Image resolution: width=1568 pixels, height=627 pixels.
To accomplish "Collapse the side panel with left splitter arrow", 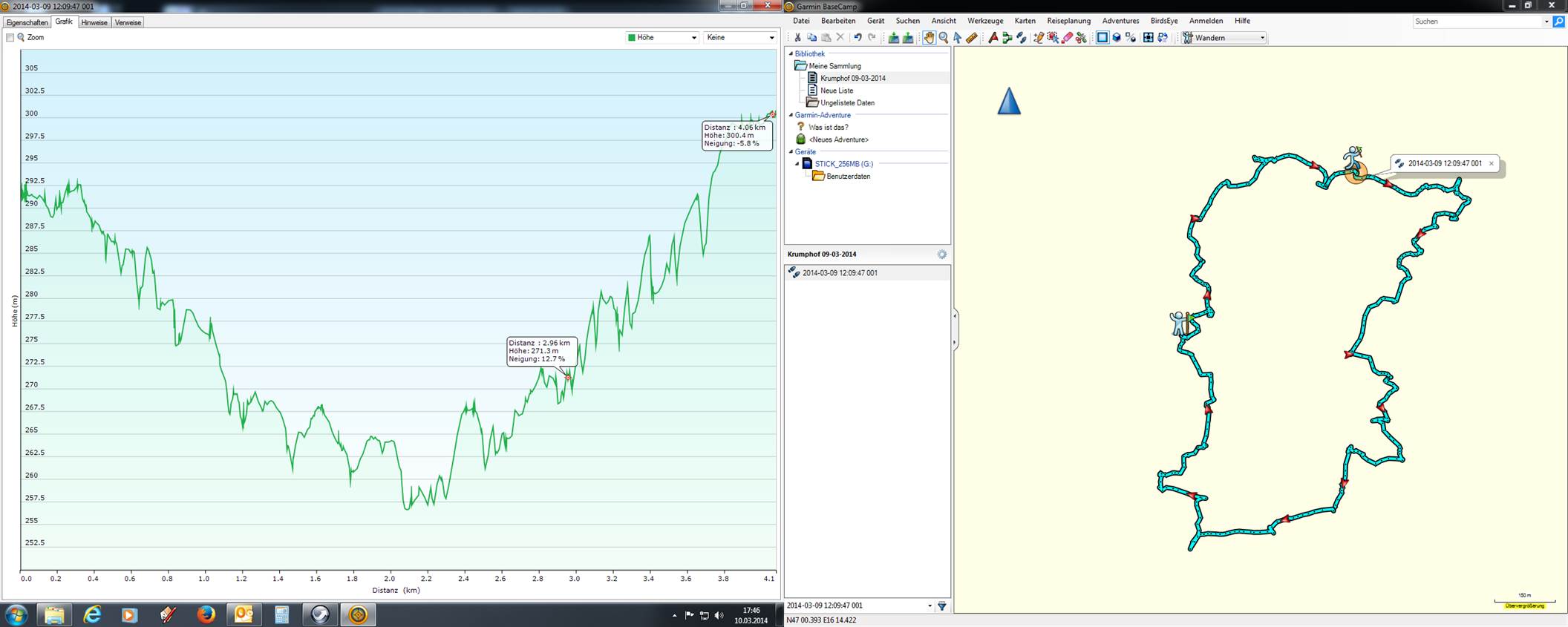I will point(955,316).
